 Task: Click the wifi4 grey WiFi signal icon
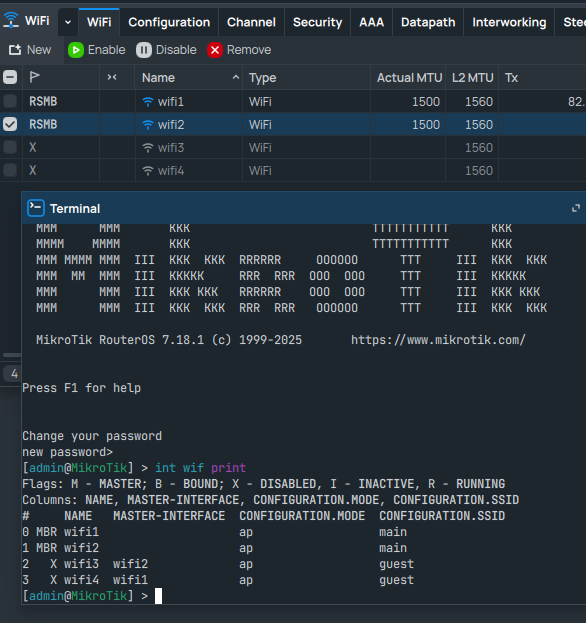point(148,171)
